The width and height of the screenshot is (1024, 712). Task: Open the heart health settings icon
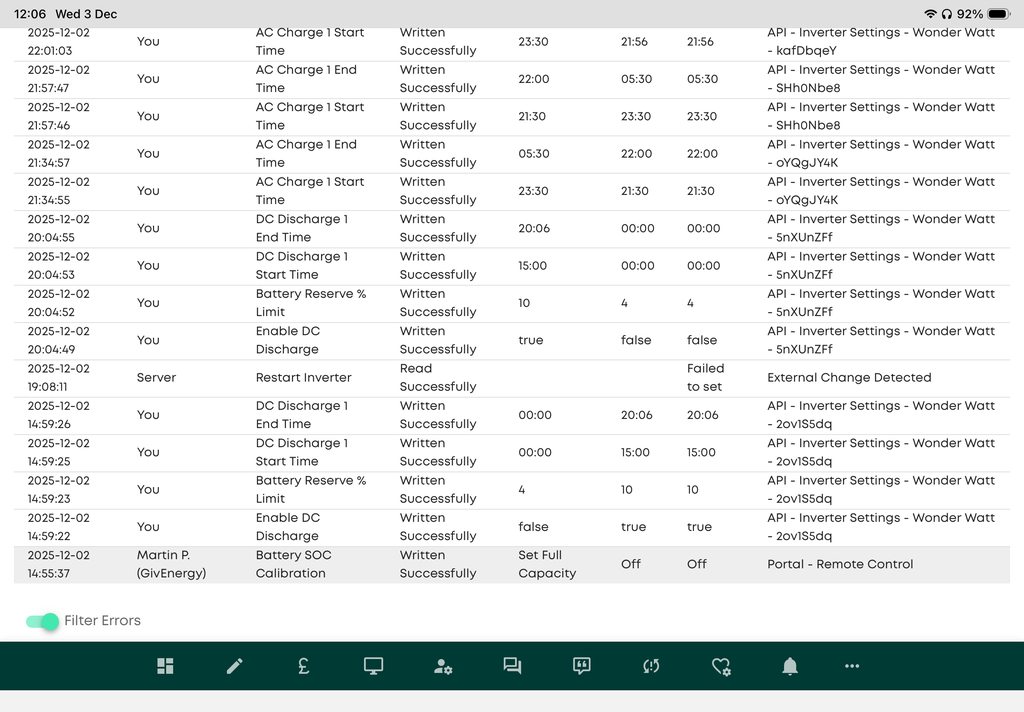(x=721, y=666)
